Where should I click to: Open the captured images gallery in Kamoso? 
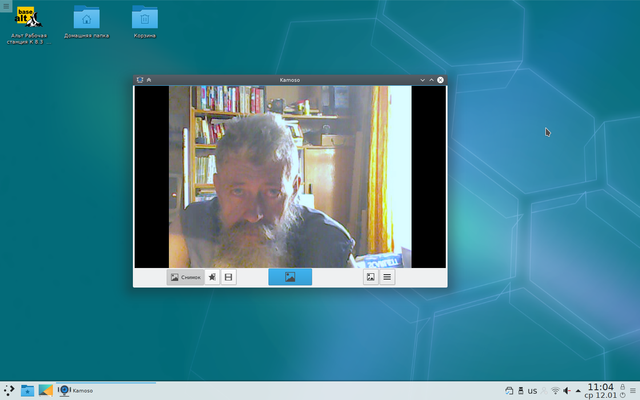pyautogui.click(x=371, y=277)
